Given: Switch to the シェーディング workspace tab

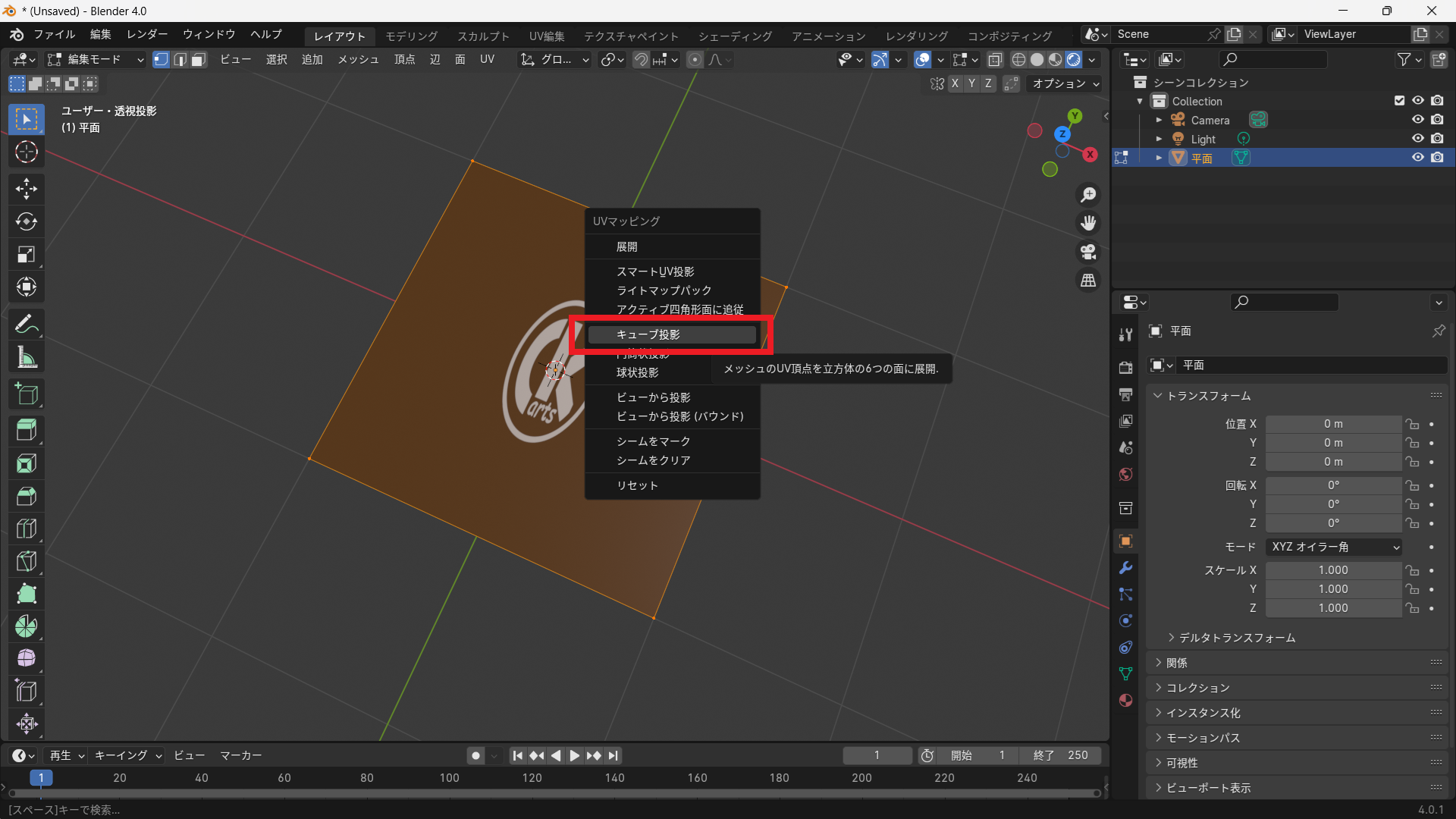Looking at the screenshot, I should [x=734, y=36].
